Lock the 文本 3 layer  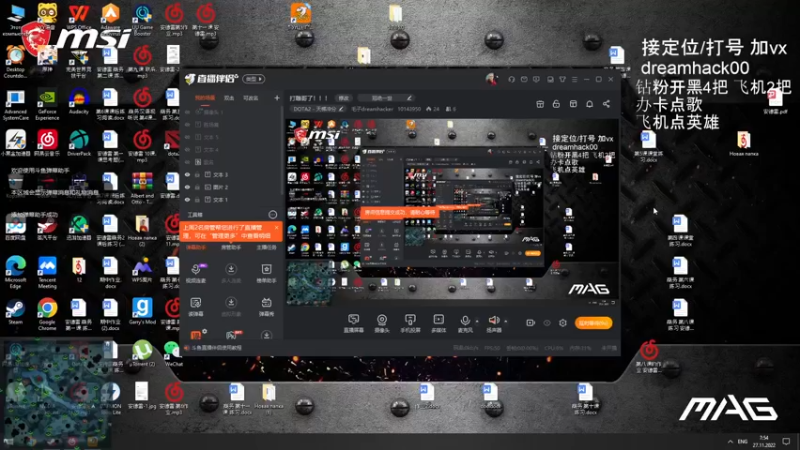tap(197, 174)
